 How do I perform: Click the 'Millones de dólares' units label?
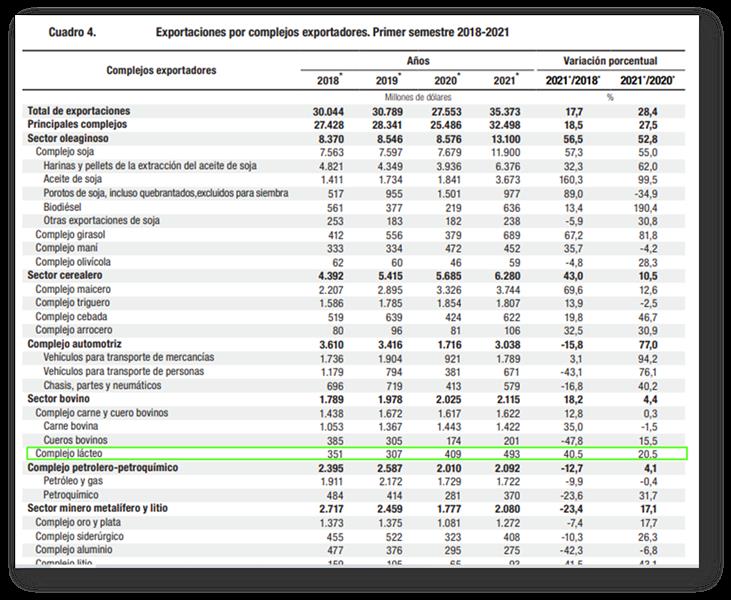tap(418, 97)
